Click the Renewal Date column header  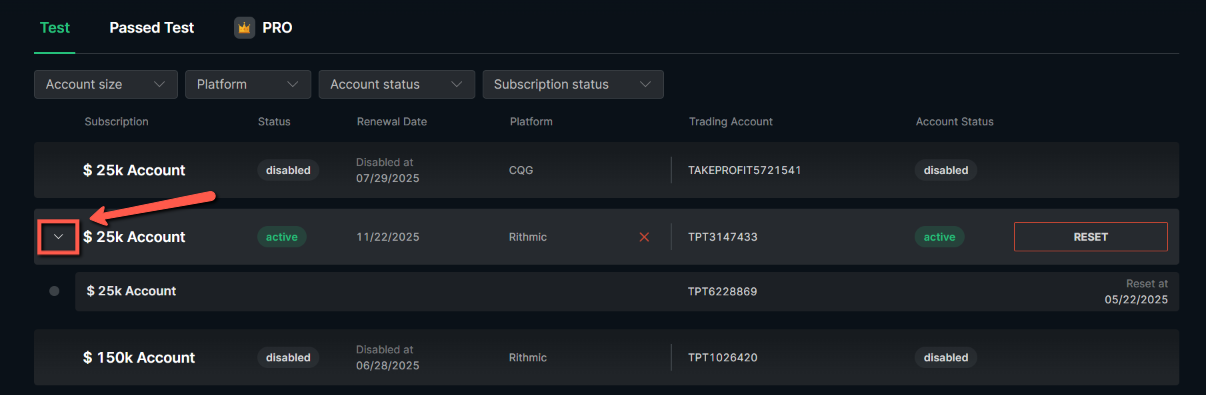[392, 122]
